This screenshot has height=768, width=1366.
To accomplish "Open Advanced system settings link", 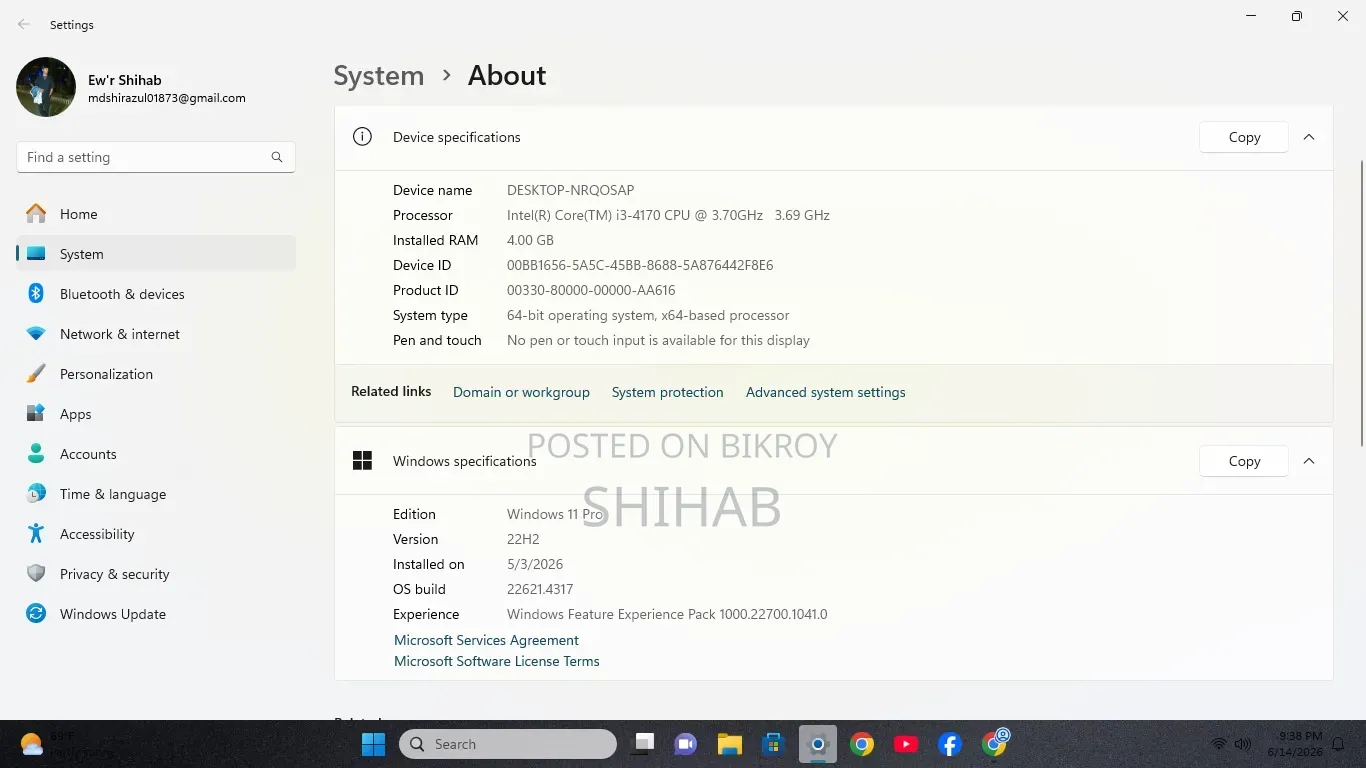I will coord(825,392).
